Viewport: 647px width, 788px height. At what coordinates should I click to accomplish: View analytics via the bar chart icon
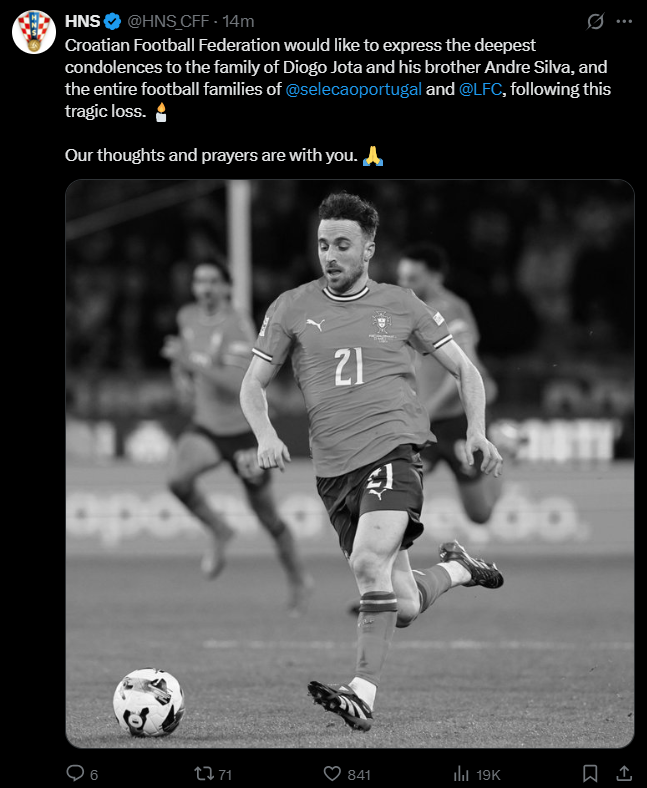(x=461, y=773)
